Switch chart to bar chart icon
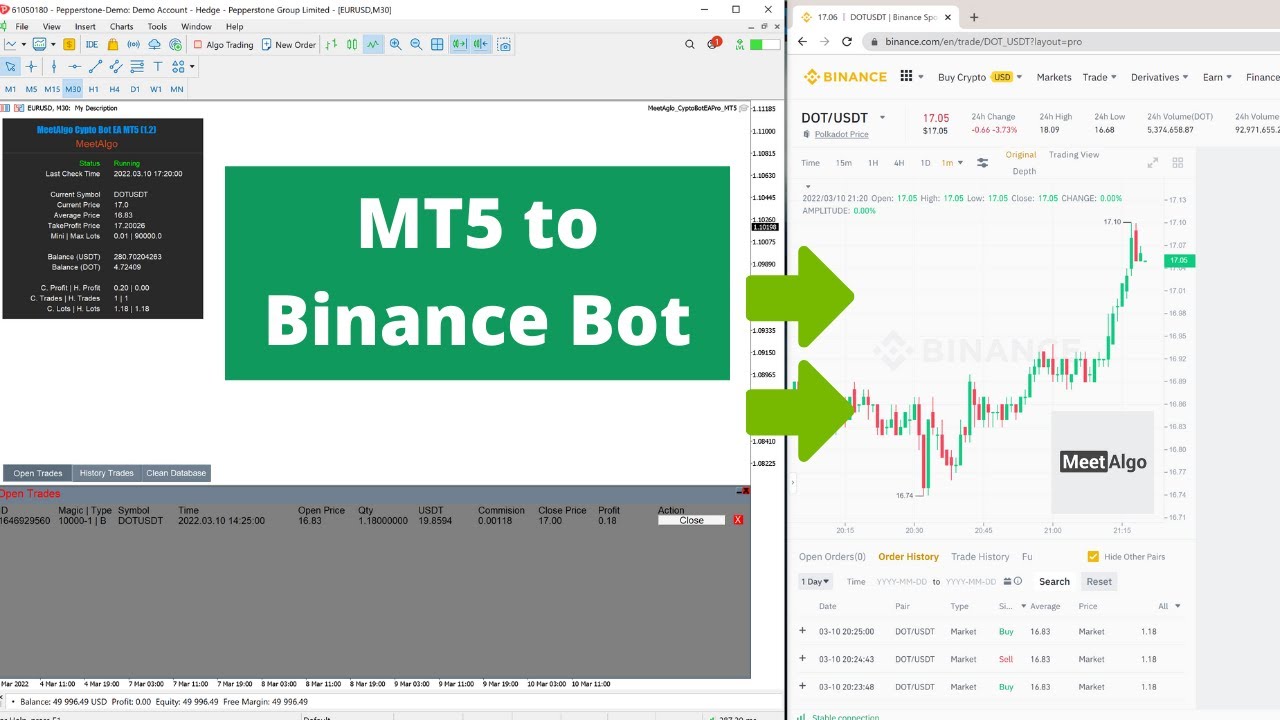 click(333, 44)
